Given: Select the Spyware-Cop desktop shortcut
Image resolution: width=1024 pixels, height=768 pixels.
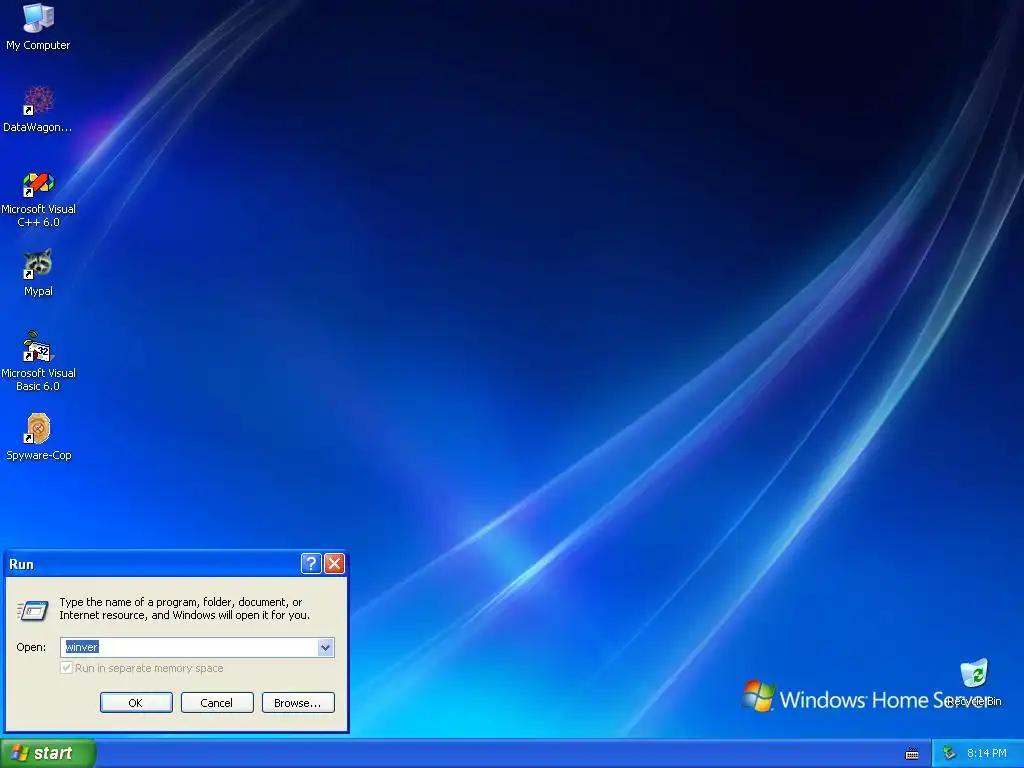Looking at the screenshot, I should 38,438.
